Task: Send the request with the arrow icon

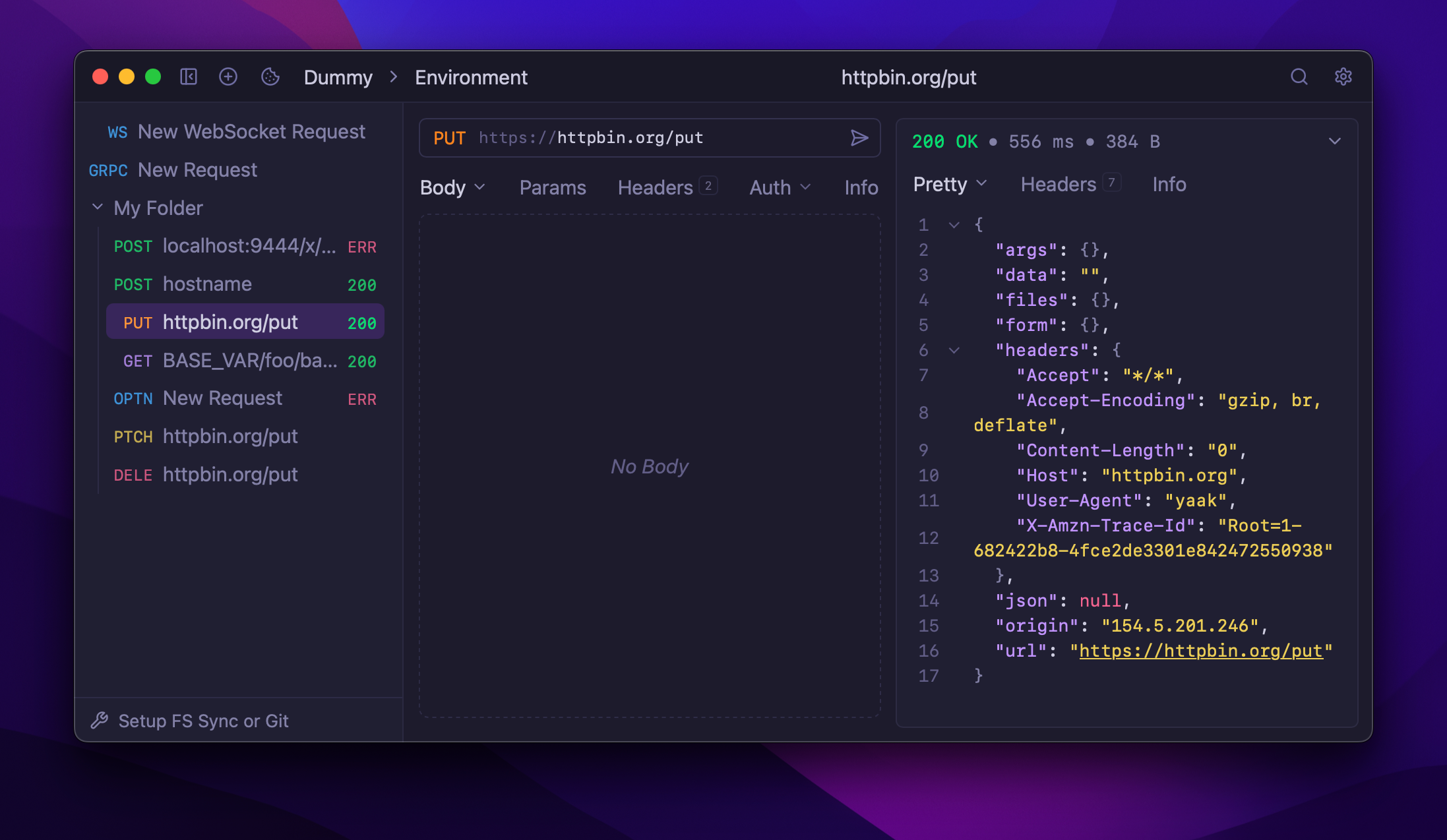Action: click(x=859, y=138)
